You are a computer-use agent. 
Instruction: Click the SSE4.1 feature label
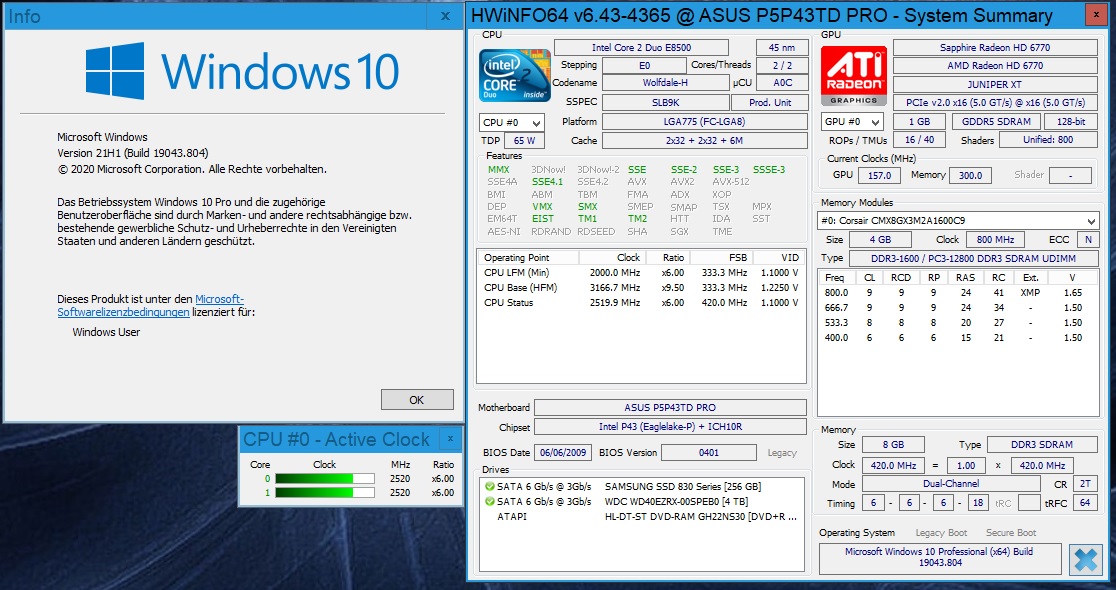(547, 182)
